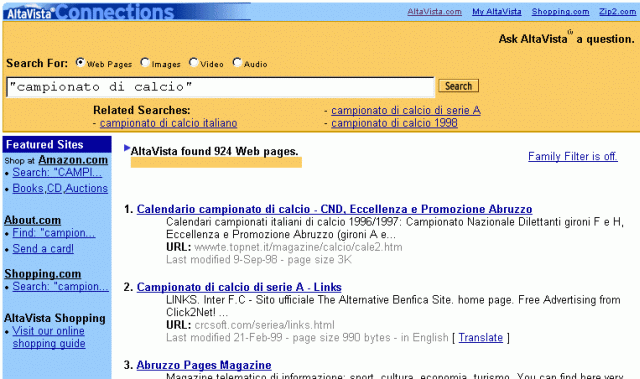Click the Family Filter is off link
This screenshot has width=640, height=379.
click(573, 156)
